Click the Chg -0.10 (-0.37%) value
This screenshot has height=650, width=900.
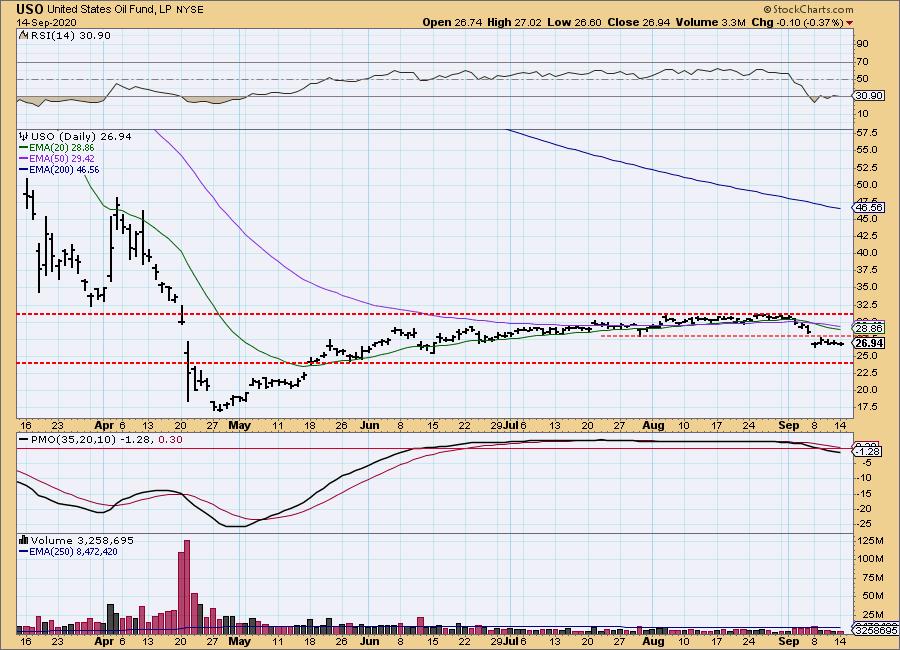(x=797, y=22)
